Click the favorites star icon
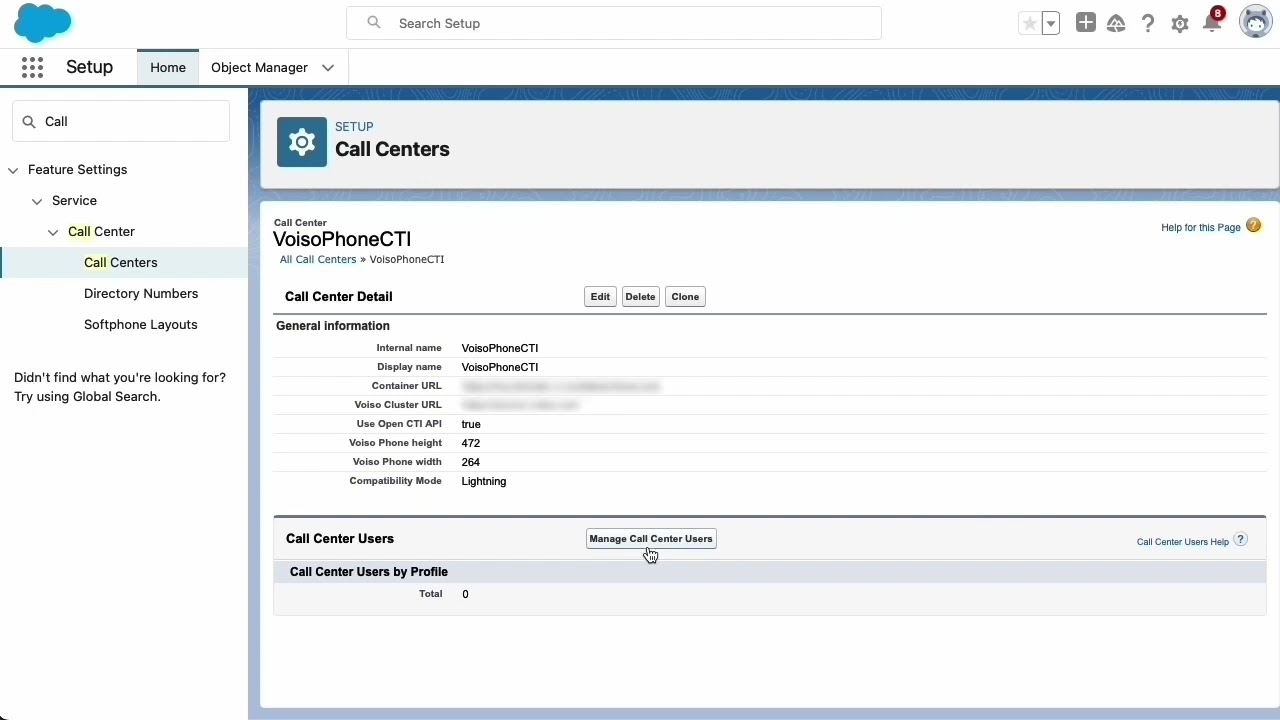Screen dimensions: 1280x720 [x=1029, y=23]
